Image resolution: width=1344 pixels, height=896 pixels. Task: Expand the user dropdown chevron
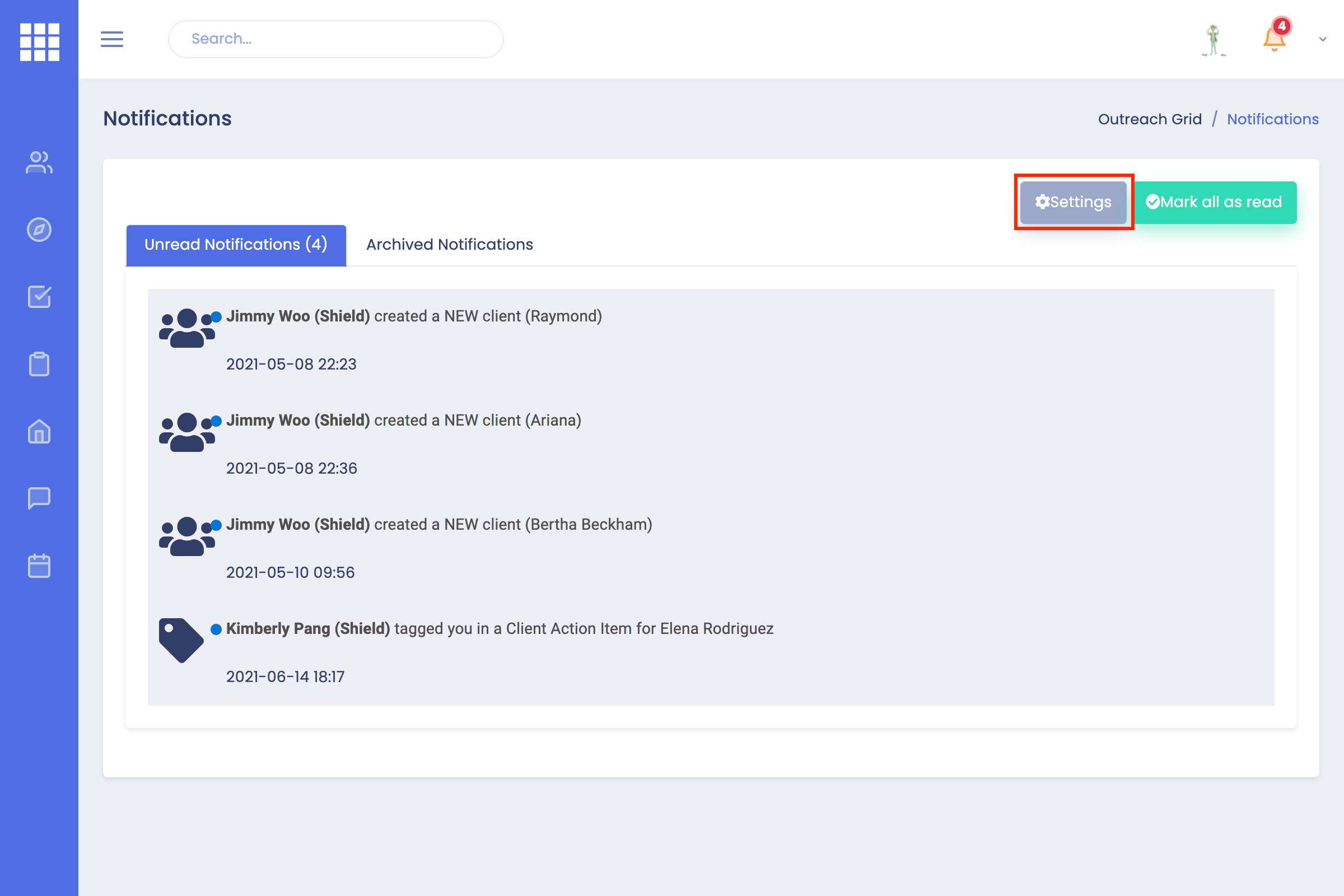click(1322, 39)
